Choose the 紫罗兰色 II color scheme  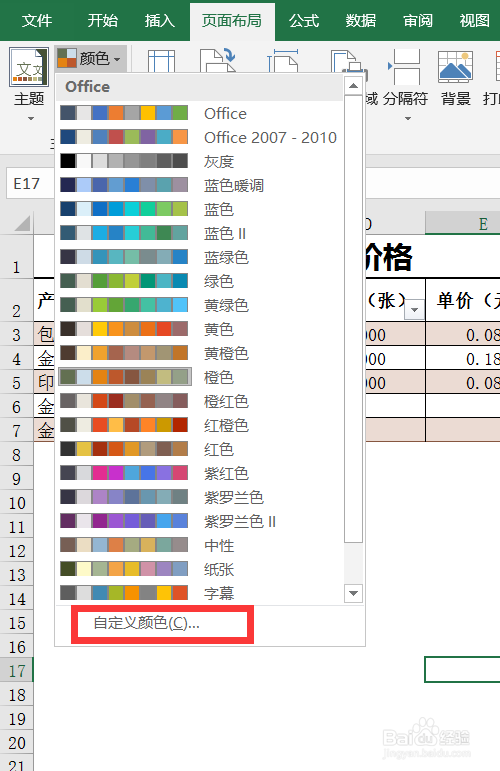[200, 521]
